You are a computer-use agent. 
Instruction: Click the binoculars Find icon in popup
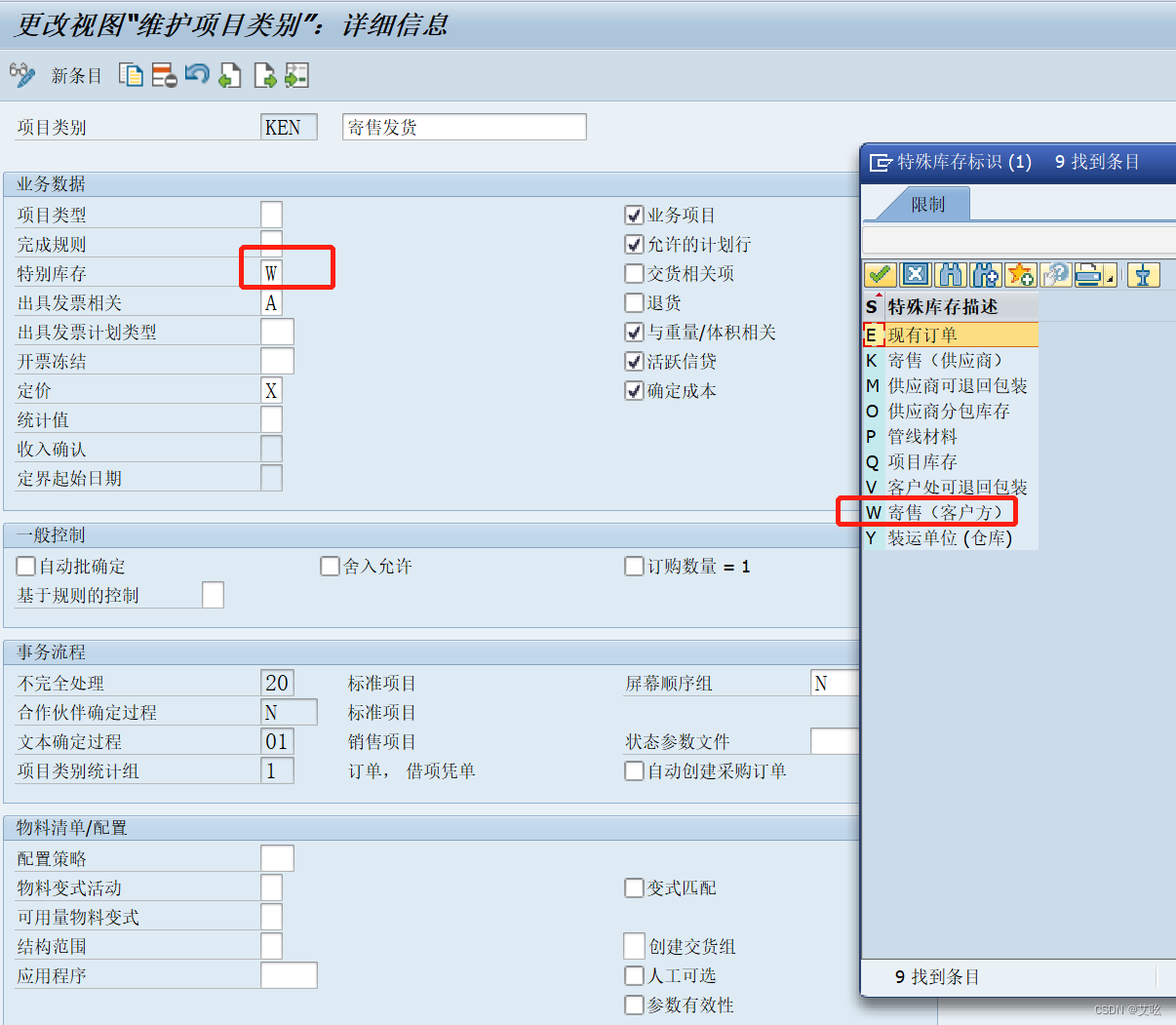tap(950, 274)
